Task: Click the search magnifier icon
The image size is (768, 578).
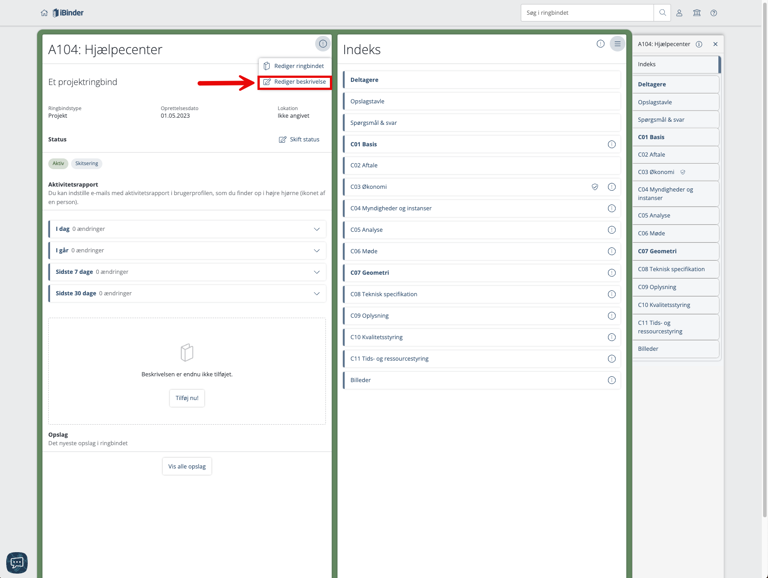Action: click(662, 13)
